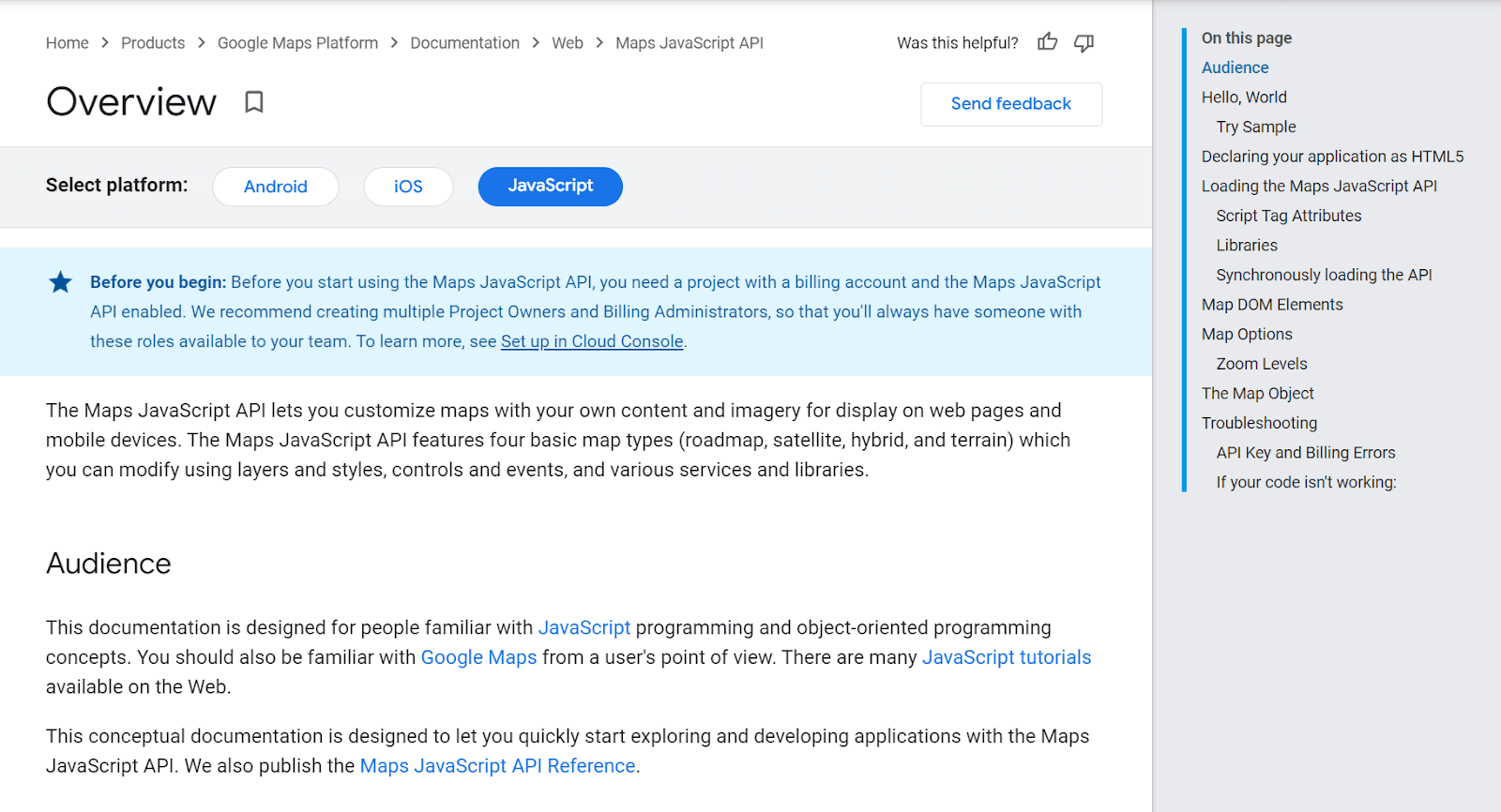Click the 'Was this helpful?' text
This screenshot has height=812, width=1501.
[957, 43]
